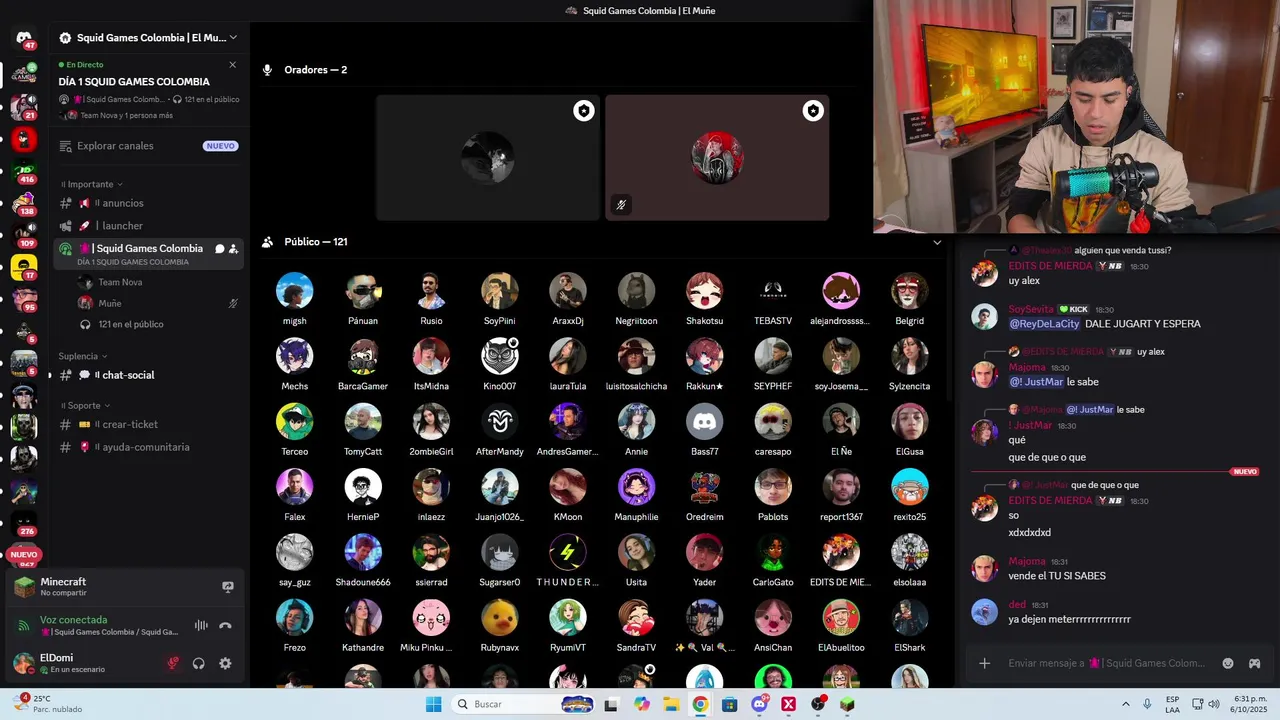Jump to NUEVO unread servers indicator
Viewport: 1280px width, 720px height.
(x=24, y=554)
